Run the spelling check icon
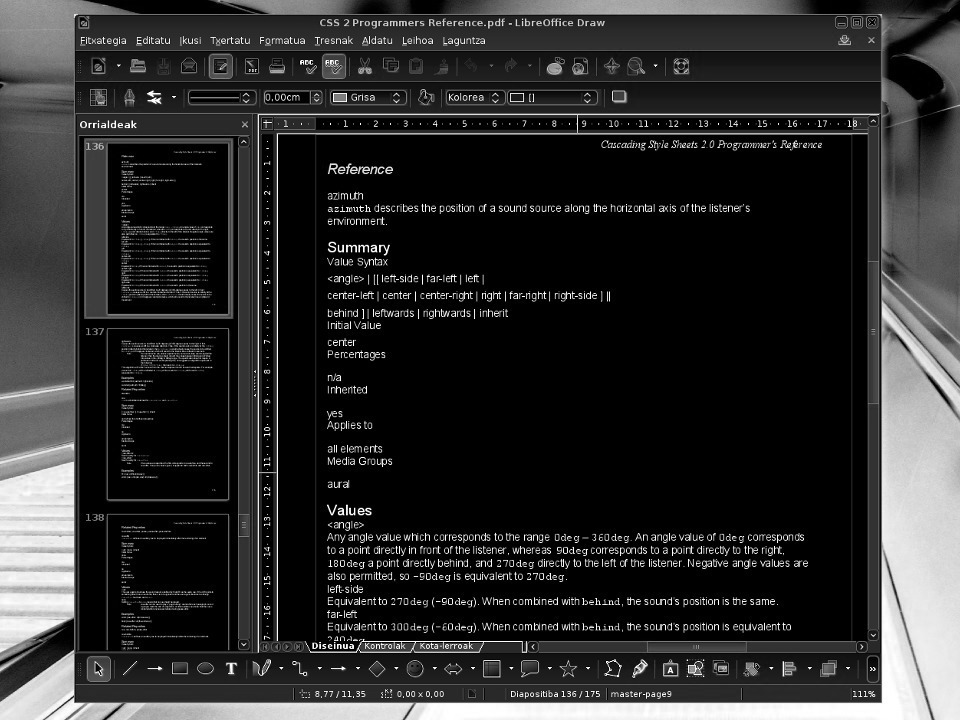Image resolution: width=960 pixels, height=720 pixels. (308, 66)
